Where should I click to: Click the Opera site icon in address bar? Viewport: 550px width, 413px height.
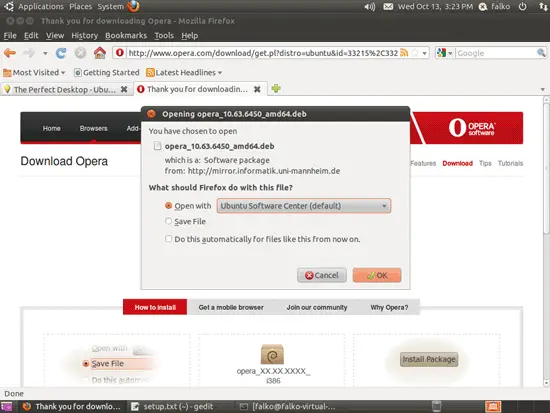pos(120,53)
